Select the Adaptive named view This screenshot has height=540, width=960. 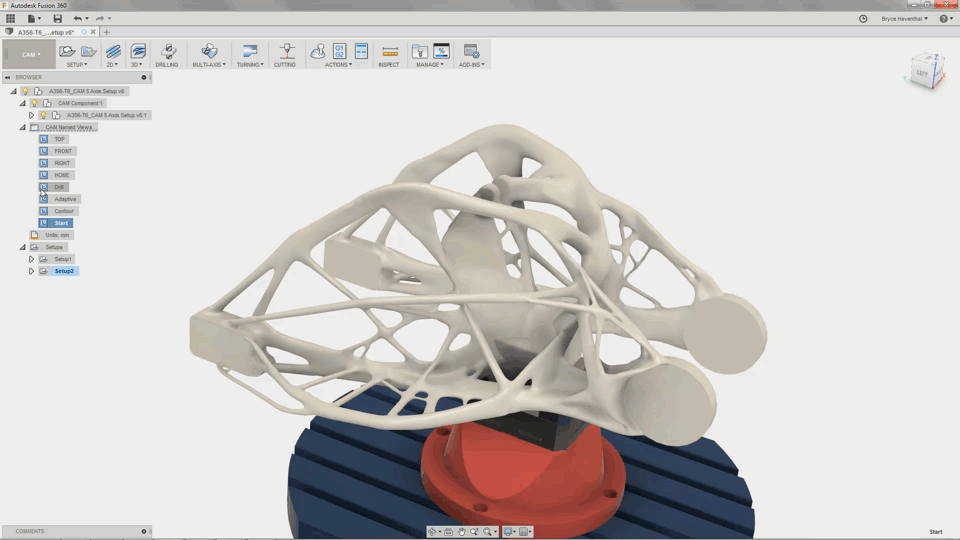(x=65, y=199)
